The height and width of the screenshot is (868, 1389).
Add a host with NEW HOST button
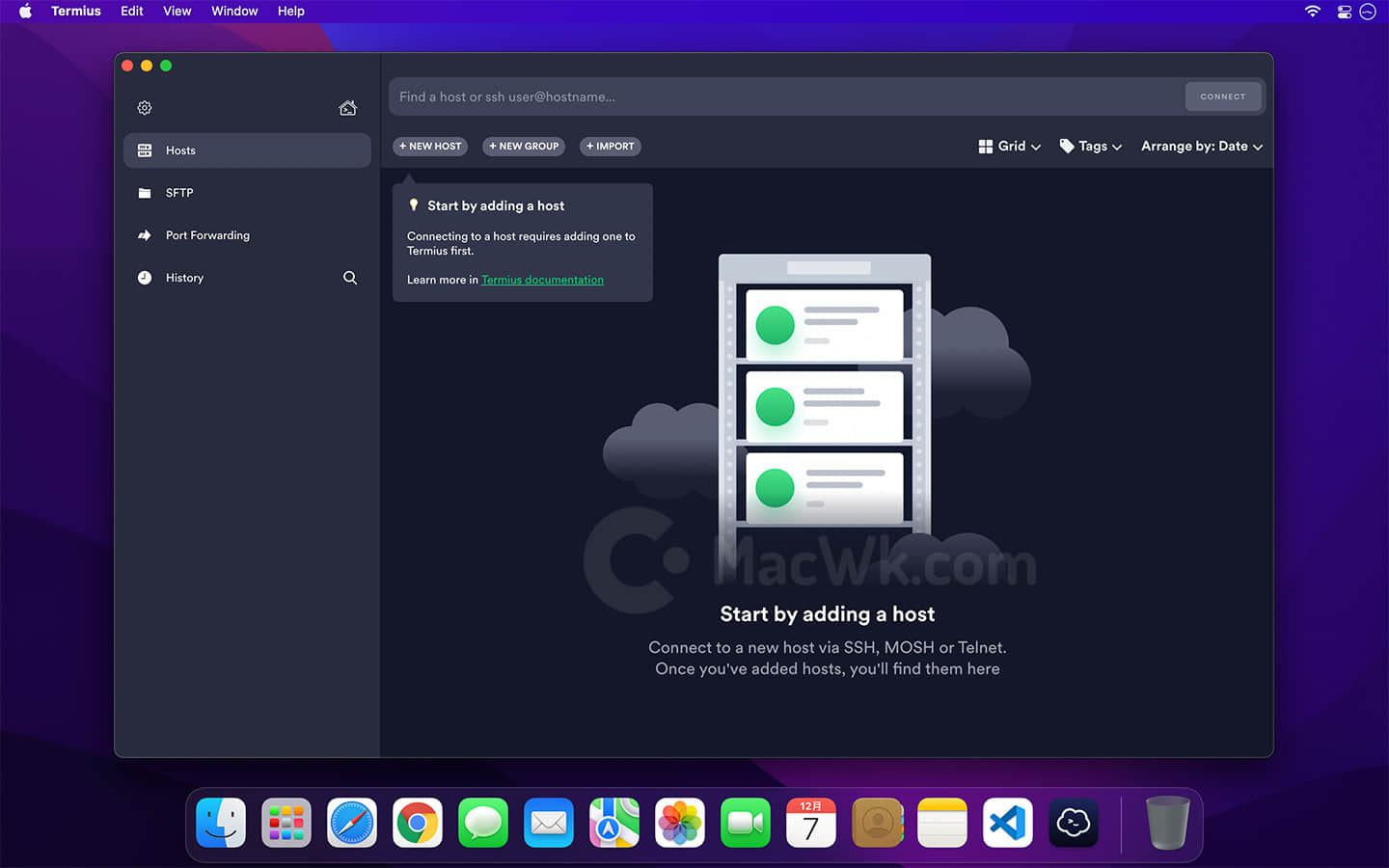tap(430, 147)
